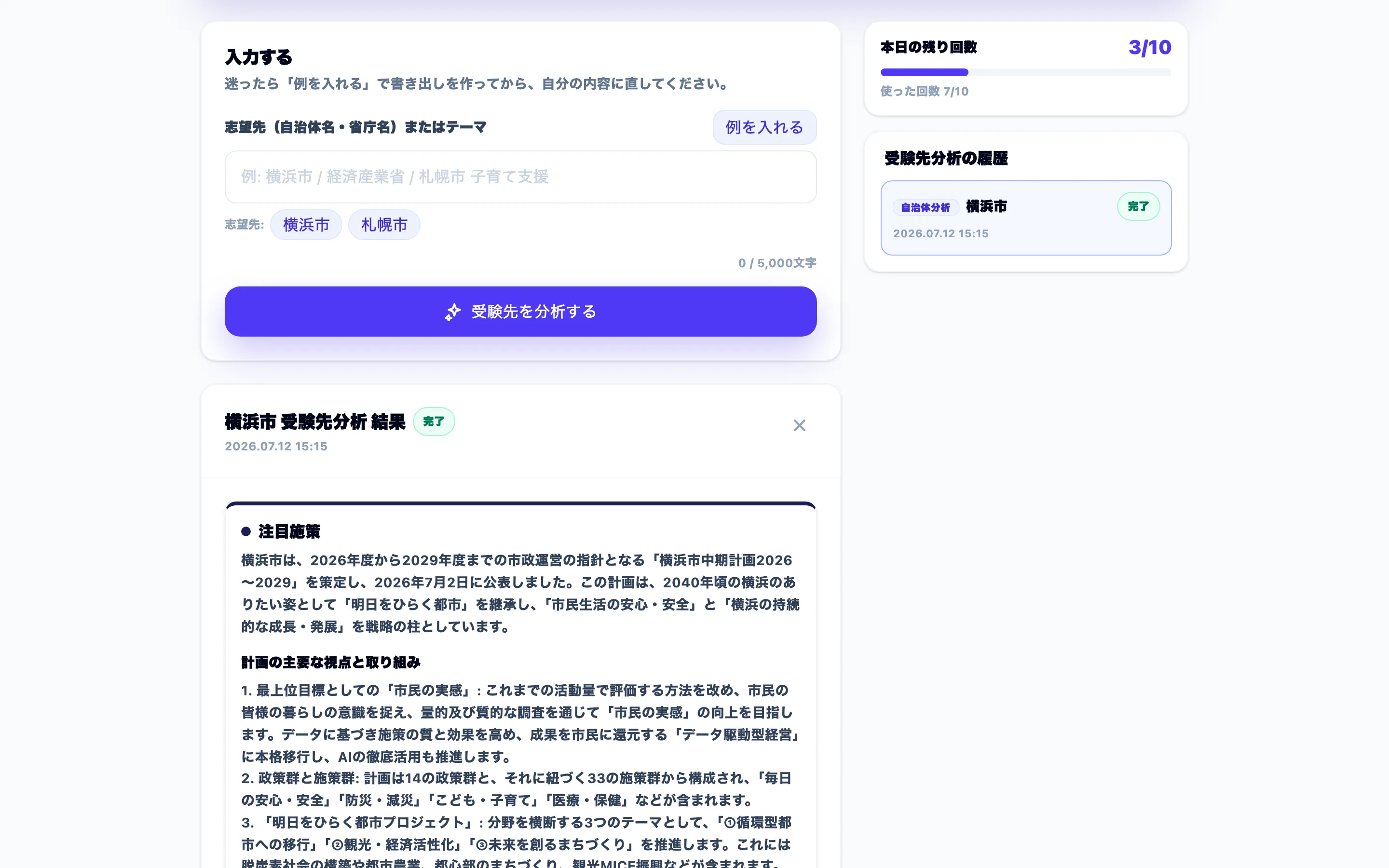Click the 完了 badge beside result title
Screen dimensions: 1389x868
point(434,421)
